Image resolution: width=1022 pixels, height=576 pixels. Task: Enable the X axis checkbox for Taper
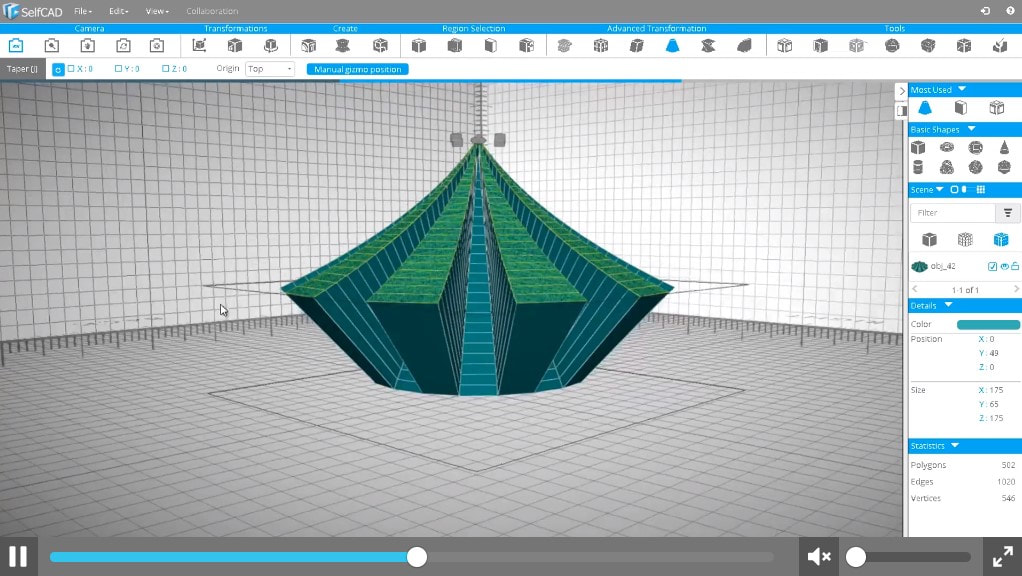click(70, 68)
